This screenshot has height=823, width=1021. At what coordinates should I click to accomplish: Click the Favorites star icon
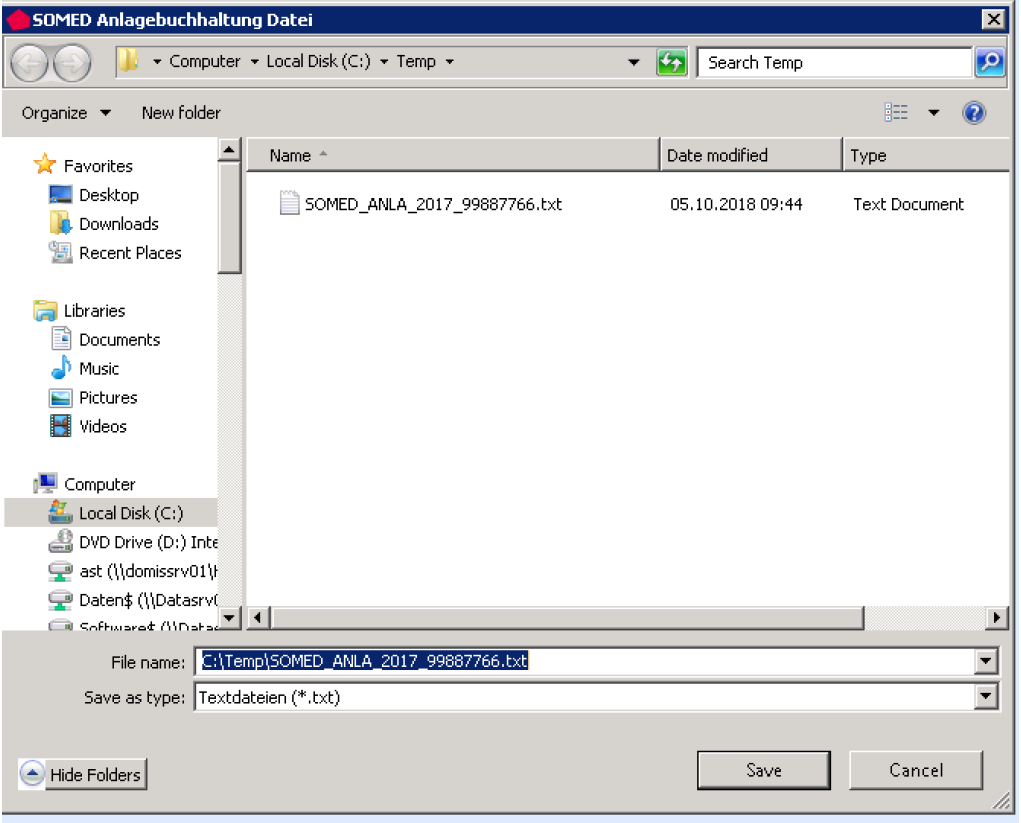[44, 164]
